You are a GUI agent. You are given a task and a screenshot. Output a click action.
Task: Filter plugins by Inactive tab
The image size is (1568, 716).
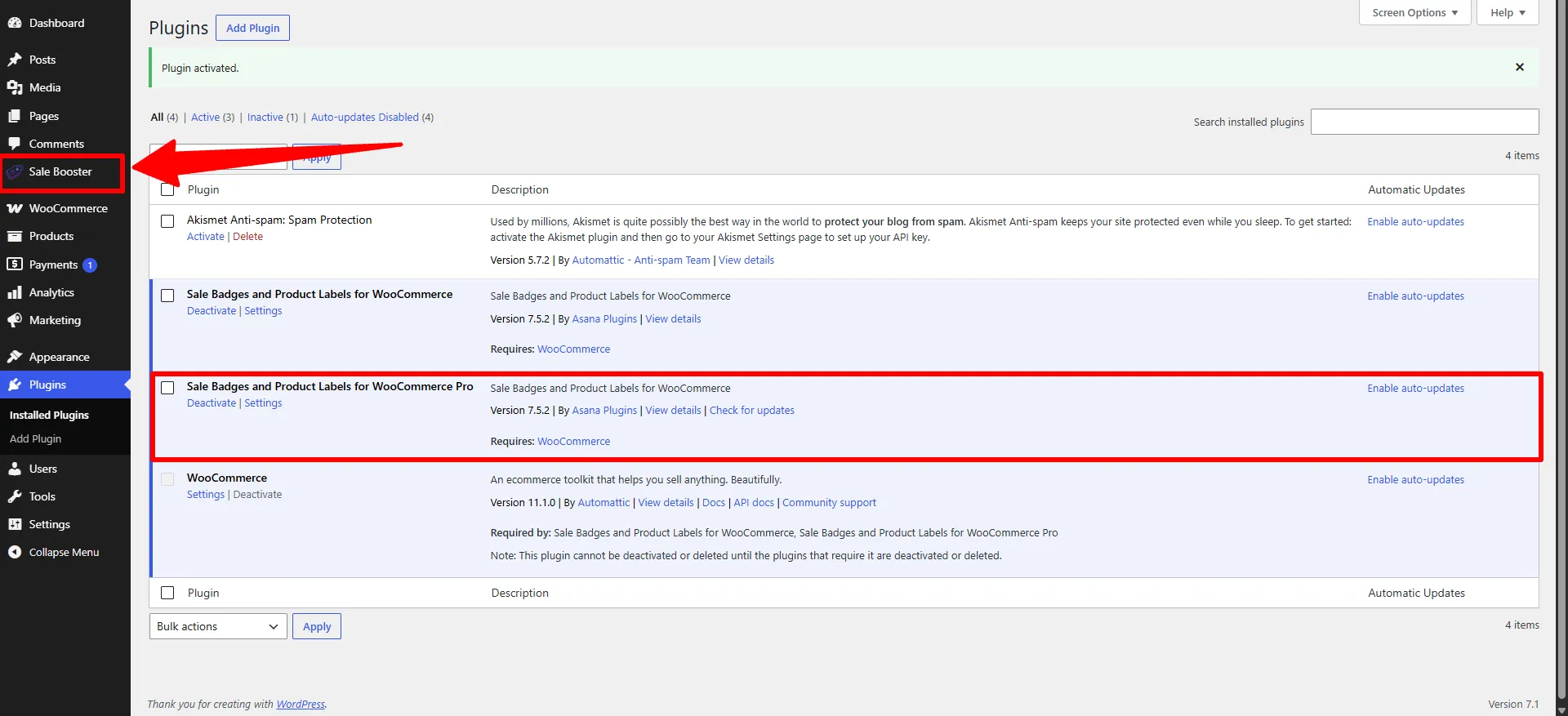(265, 118)
